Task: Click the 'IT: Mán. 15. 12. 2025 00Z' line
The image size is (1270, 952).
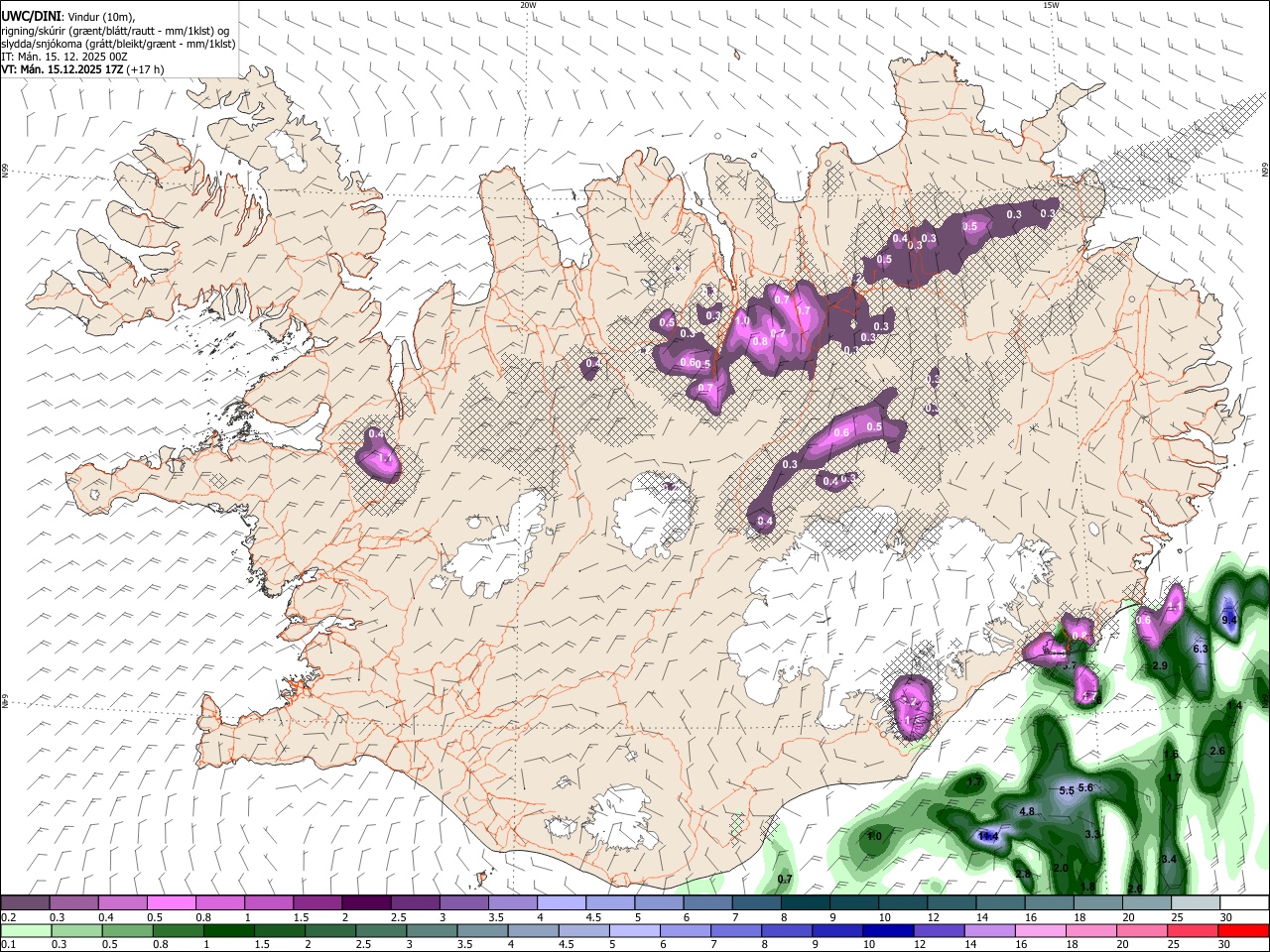Action: coord(63,57)
